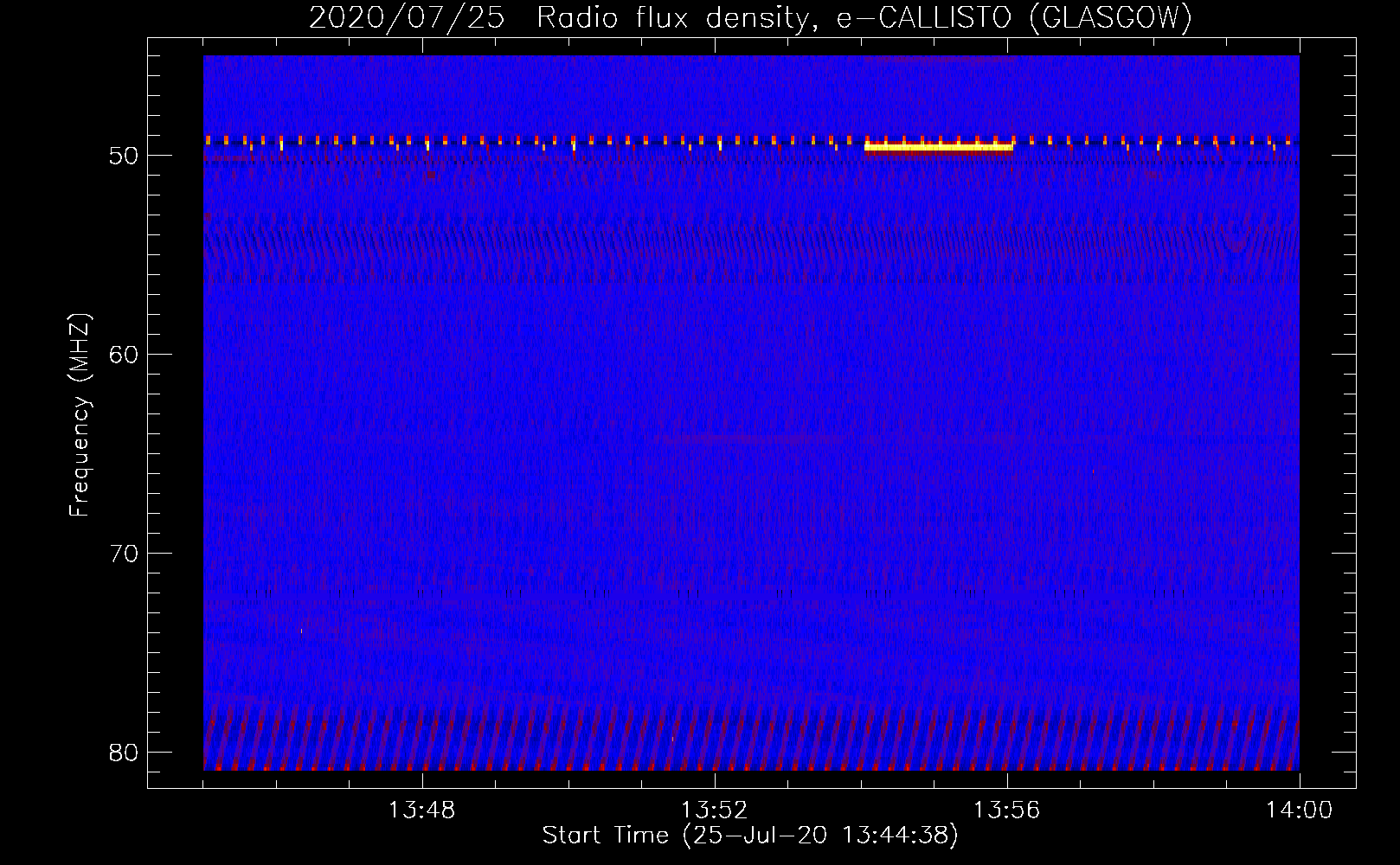Click the 13:52 time tick label
The width and height of the screenshot is (1400, 865).
(x=714, y=811)
